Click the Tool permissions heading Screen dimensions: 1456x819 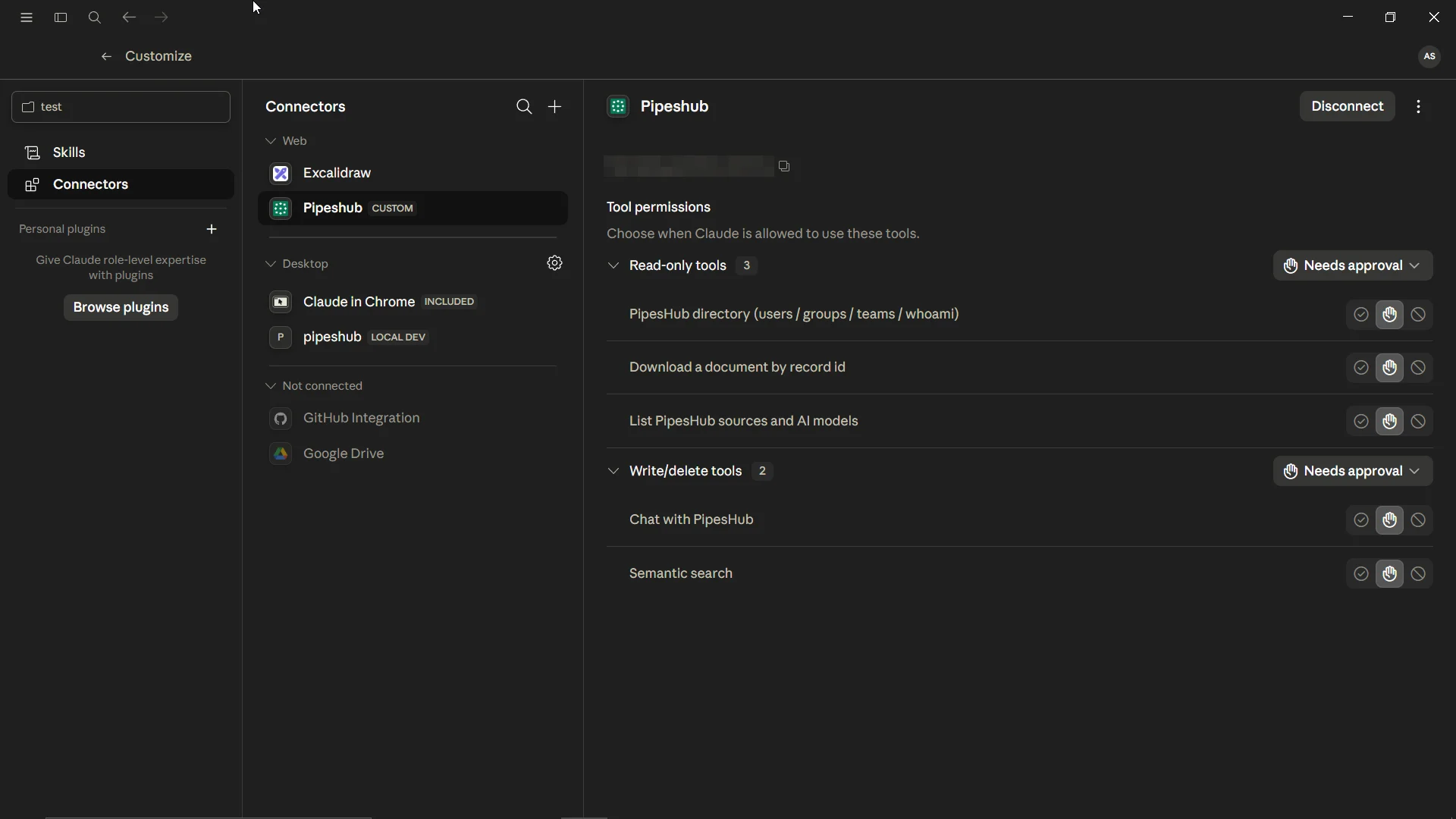pos(658,207)
